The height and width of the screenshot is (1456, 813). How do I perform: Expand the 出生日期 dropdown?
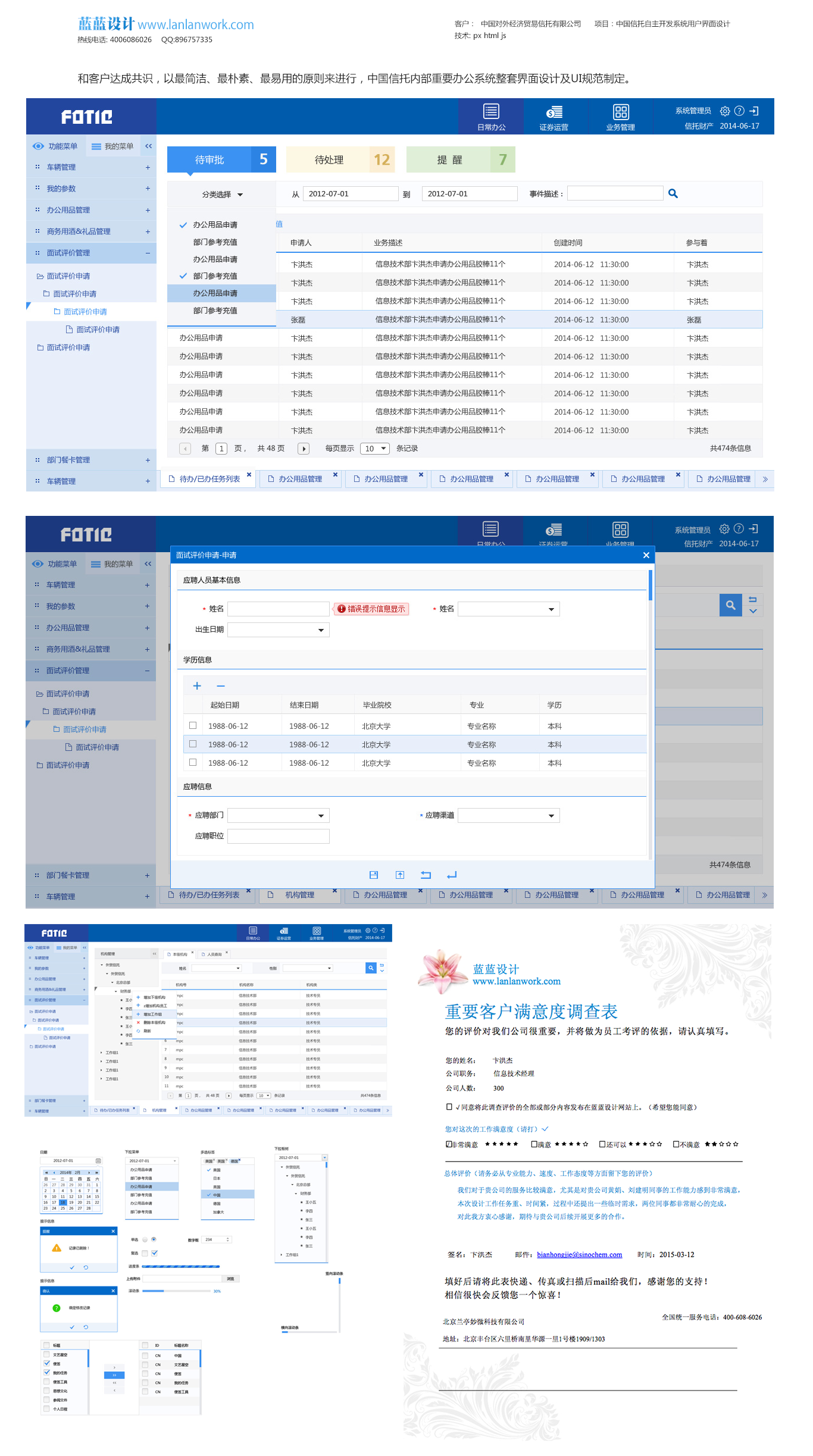click(321, 630)
